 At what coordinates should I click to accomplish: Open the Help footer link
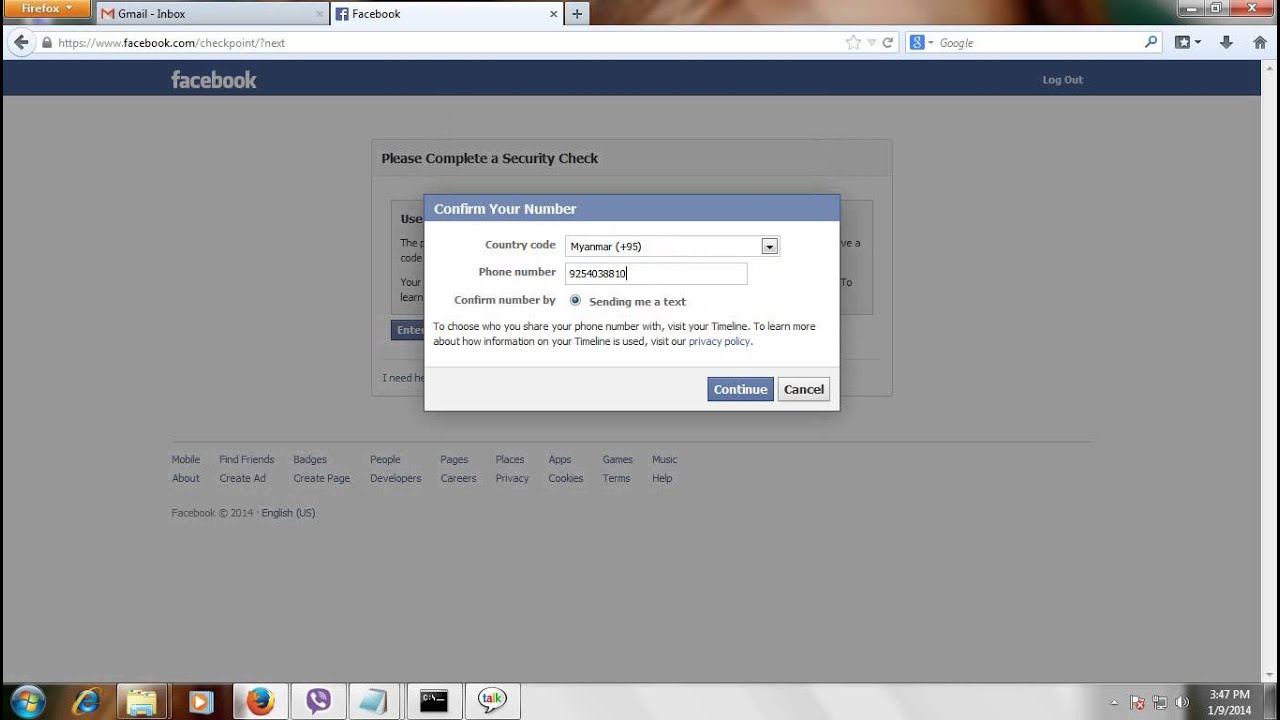coord(662,479)
